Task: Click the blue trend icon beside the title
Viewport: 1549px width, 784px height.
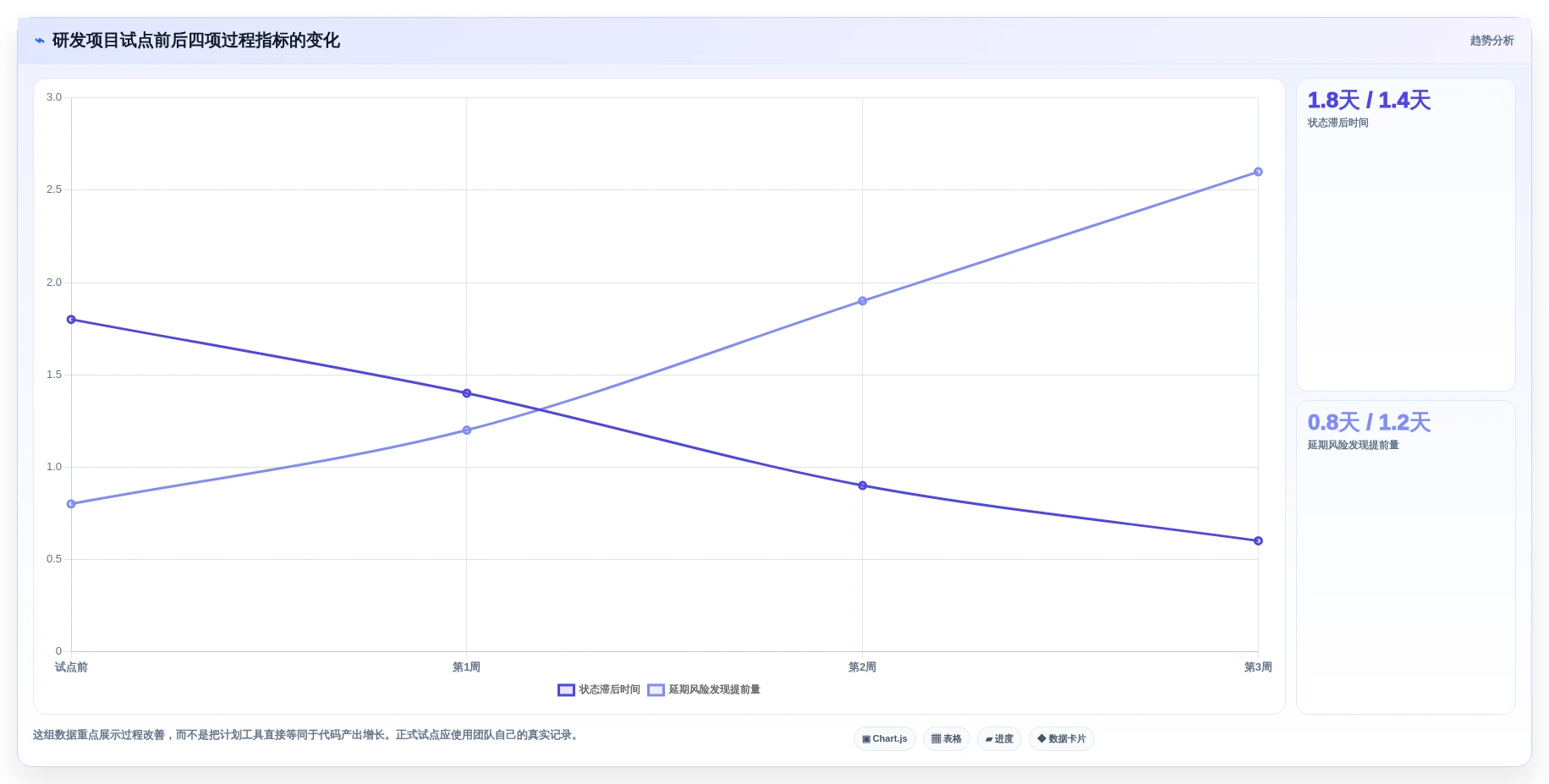Action: 39,41
